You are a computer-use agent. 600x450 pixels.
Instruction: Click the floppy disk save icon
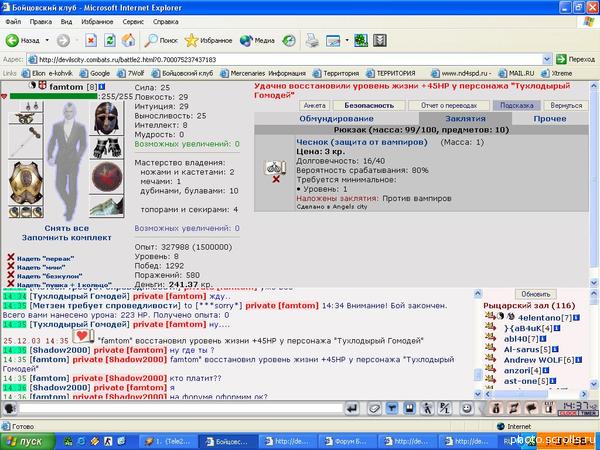pos(409,409)
